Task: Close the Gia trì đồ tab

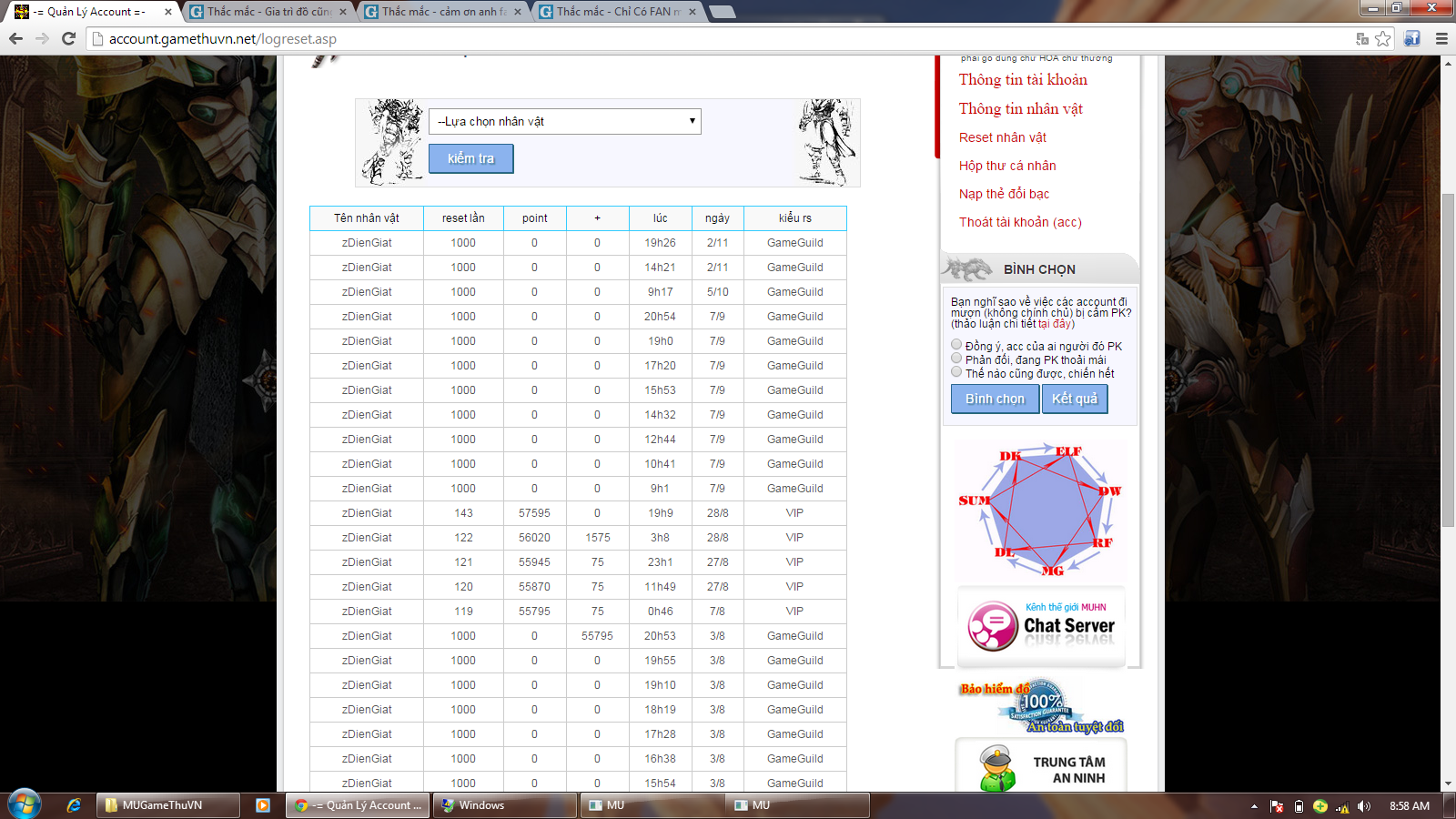Action: [343, 12]
